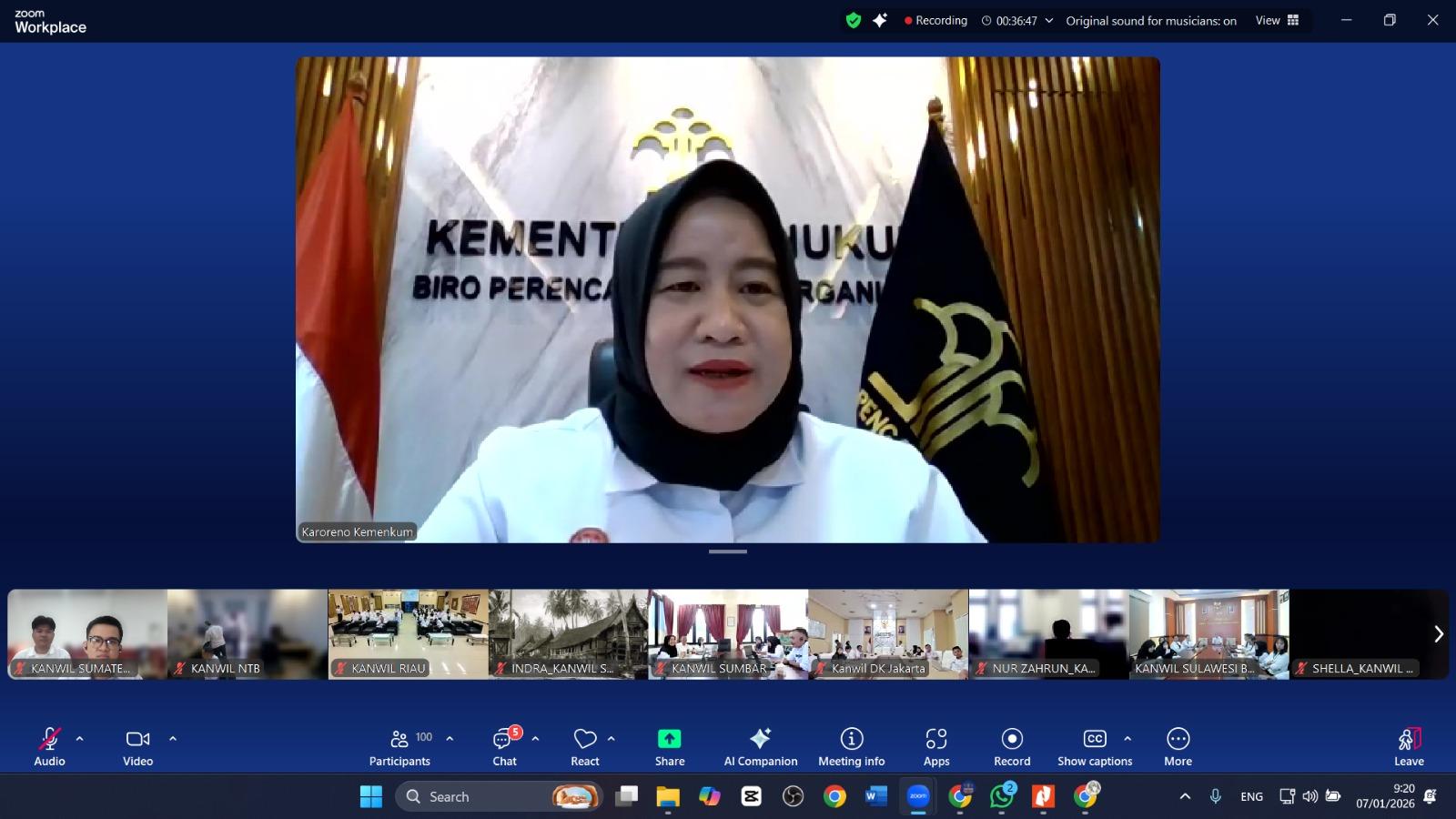
Task: Open AI Companion
Action: (760, 747)
